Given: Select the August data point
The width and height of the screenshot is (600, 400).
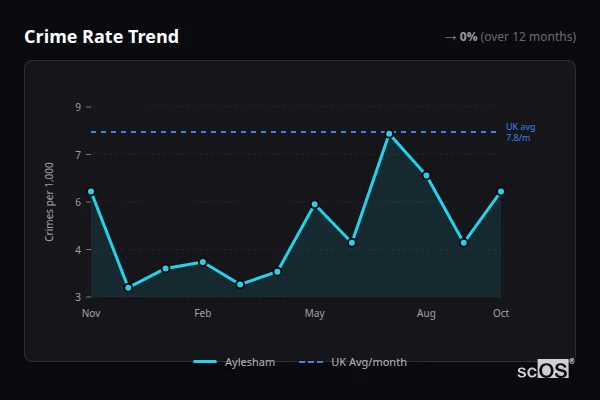Looking at the screenshot, I should [x=426, y=176].
